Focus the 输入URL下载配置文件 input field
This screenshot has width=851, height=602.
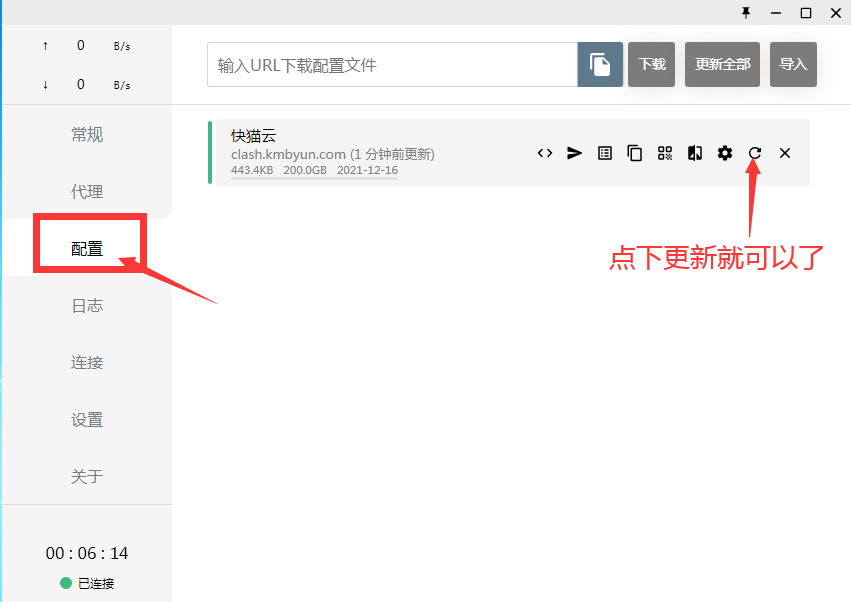point(392,65)
